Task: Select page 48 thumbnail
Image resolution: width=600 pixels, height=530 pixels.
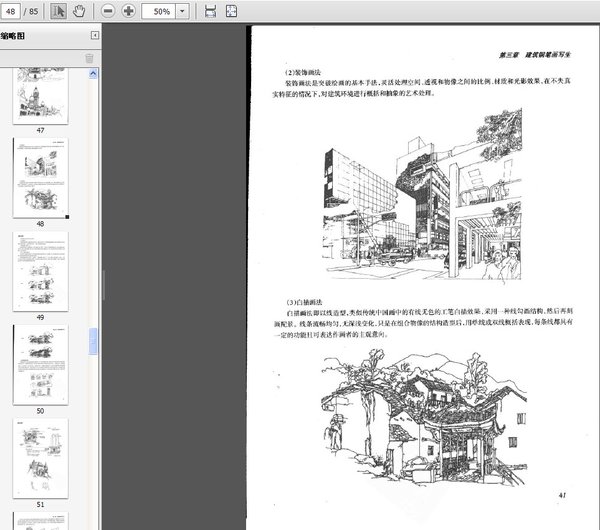Action: point(41,178)
